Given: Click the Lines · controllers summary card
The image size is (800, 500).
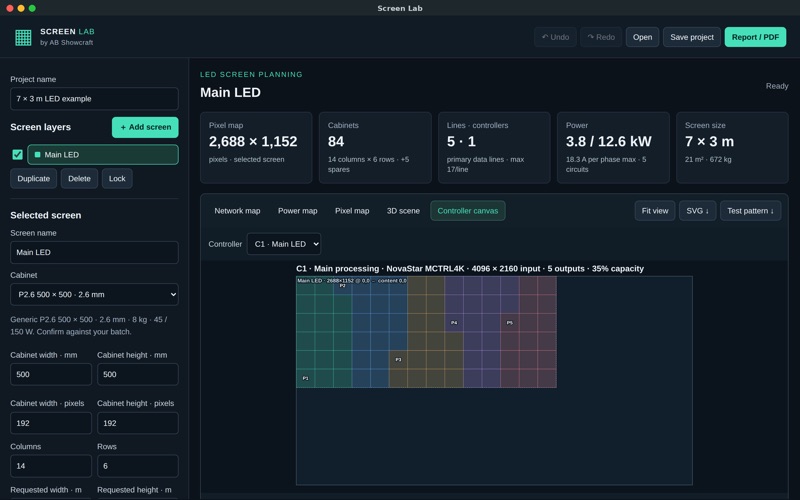Looking at the screenshot, I should point(494,147).
